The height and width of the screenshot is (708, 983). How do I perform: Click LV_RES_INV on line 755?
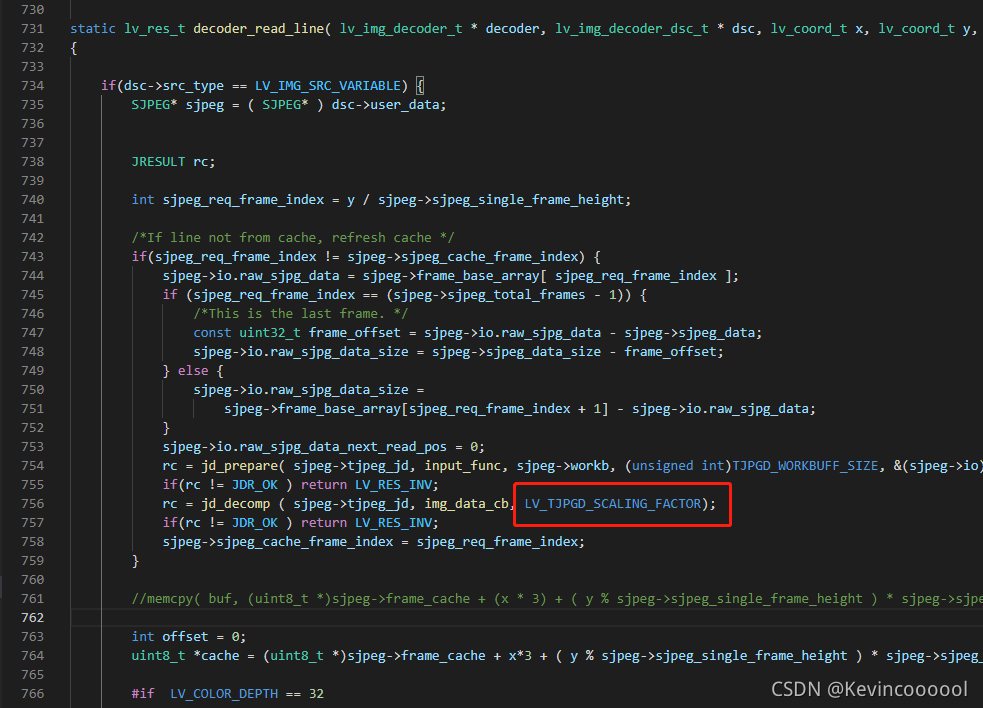pos(394,485)
